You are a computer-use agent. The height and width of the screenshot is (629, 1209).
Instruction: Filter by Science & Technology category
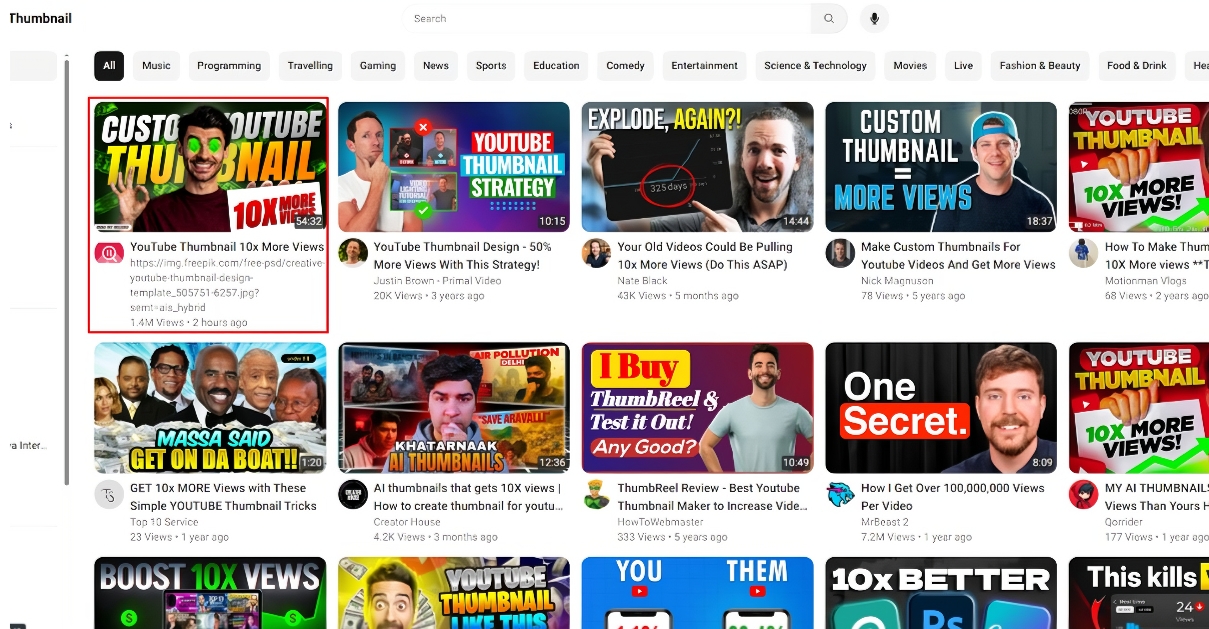tap(815, 66)
